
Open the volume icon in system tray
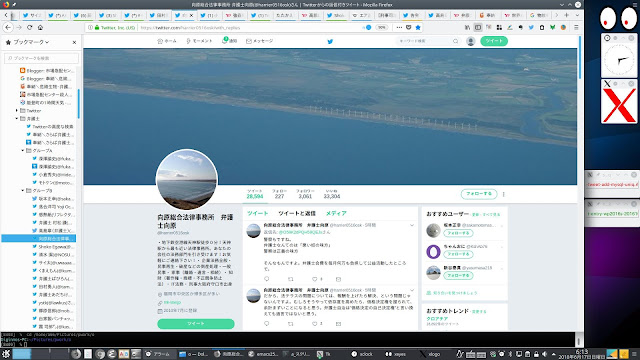[x=544, y=354]
